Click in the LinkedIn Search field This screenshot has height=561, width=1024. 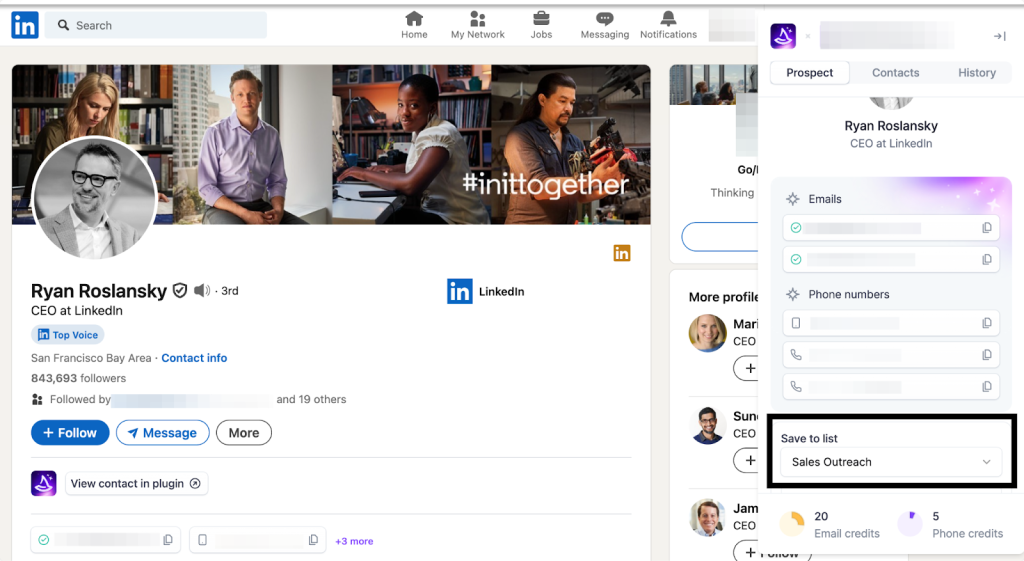[160, 25]
